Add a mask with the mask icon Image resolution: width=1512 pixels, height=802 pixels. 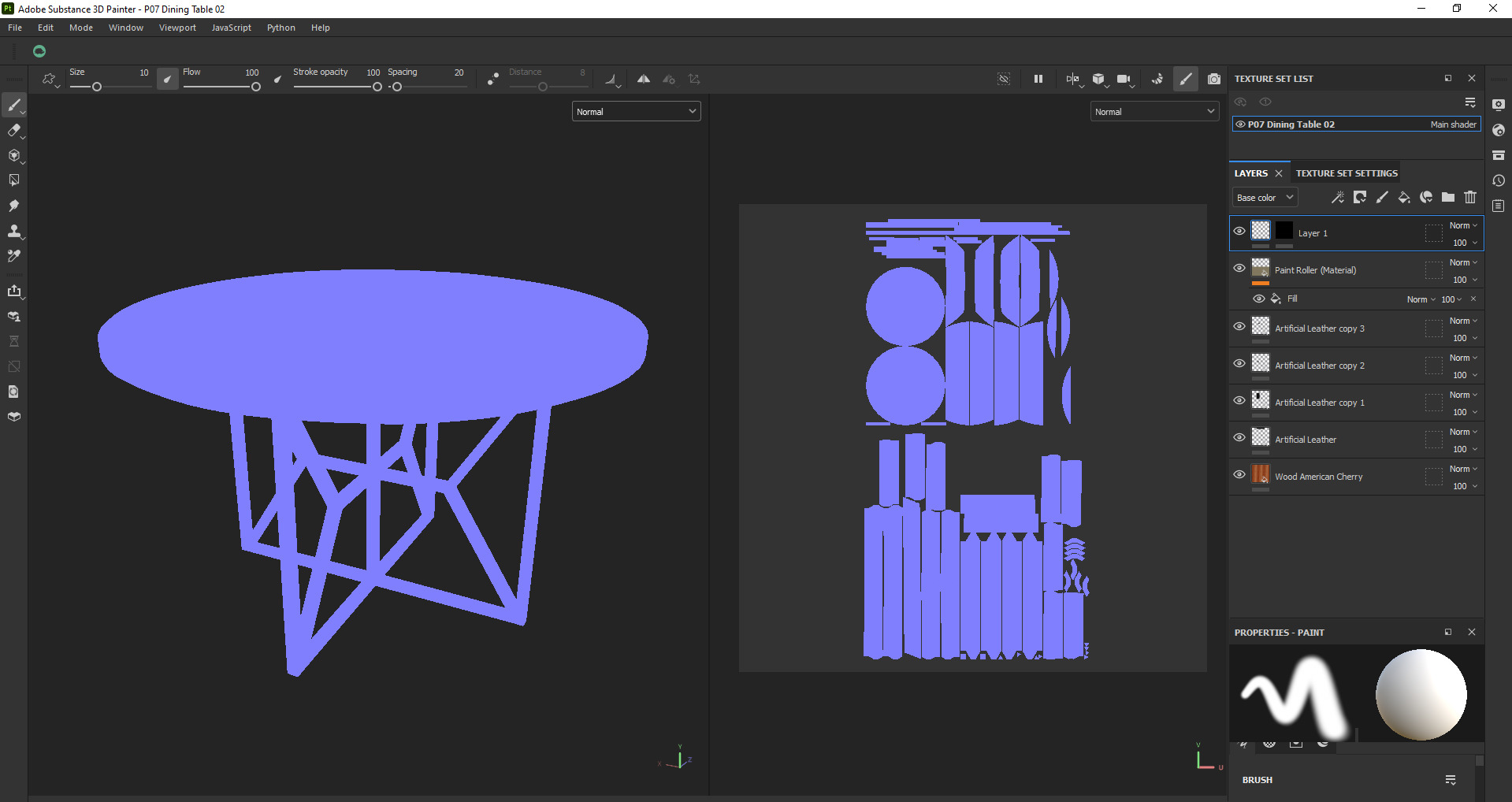[x=1360, y=197]
